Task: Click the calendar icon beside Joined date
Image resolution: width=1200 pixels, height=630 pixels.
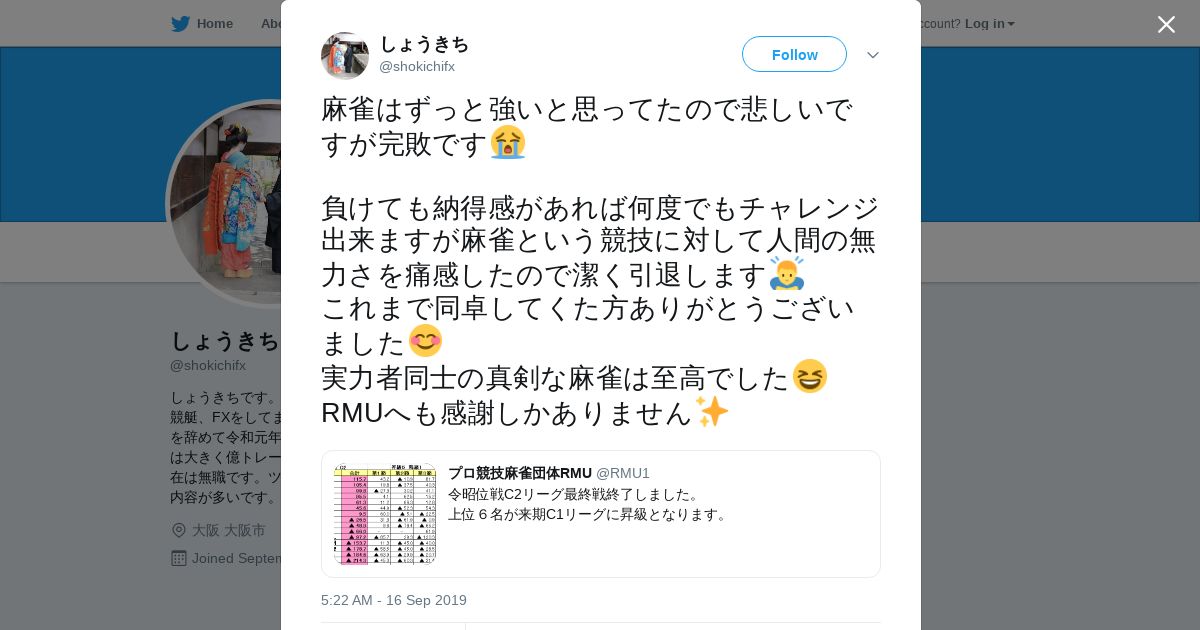Action: click(x=179, y=558)
